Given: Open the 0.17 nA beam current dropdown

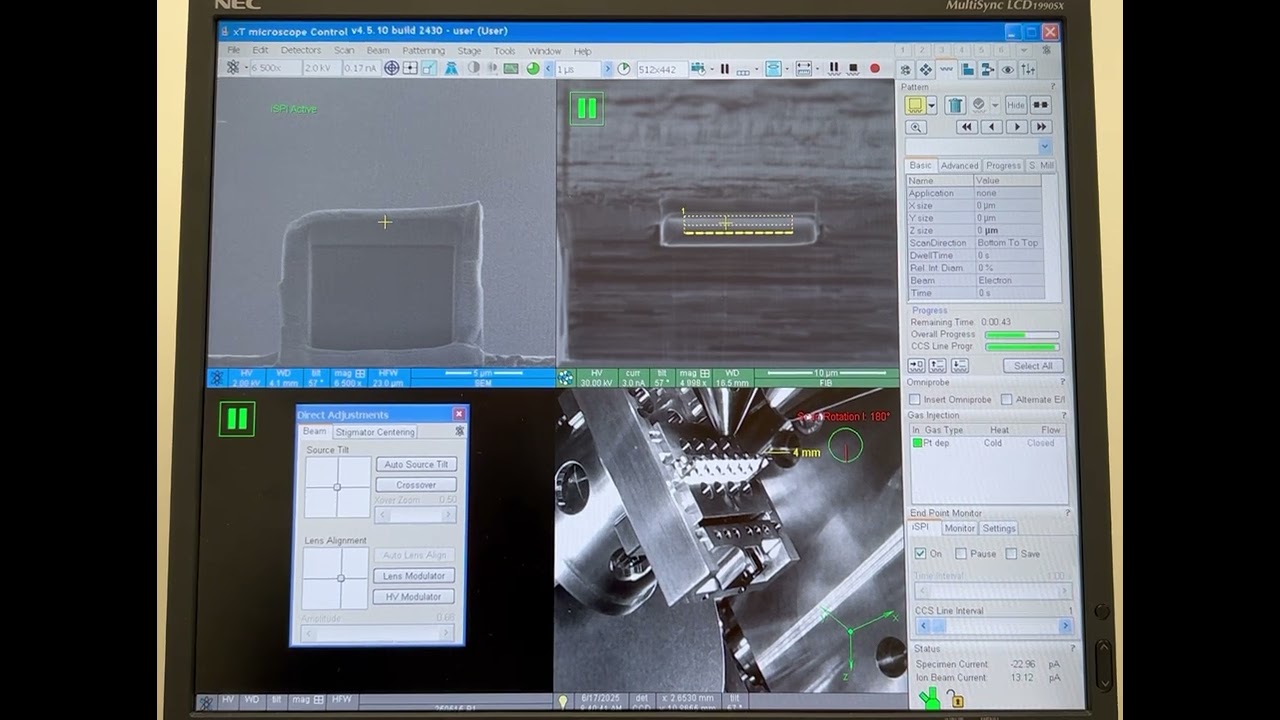Looking at the screenshot, I should tap(362, 68).
